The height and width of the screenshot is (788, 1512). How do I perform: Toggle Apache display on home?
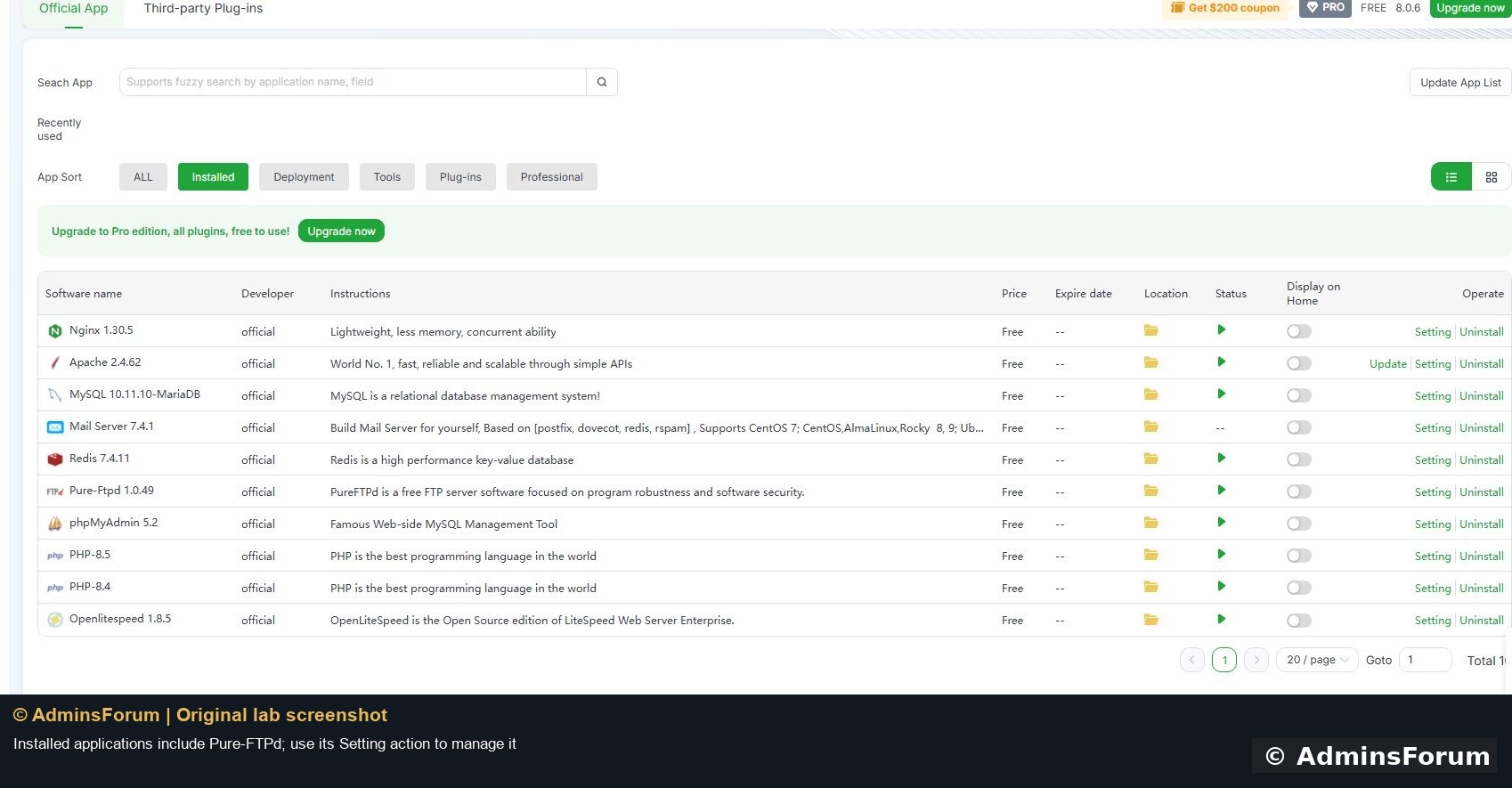point(1299,363)
